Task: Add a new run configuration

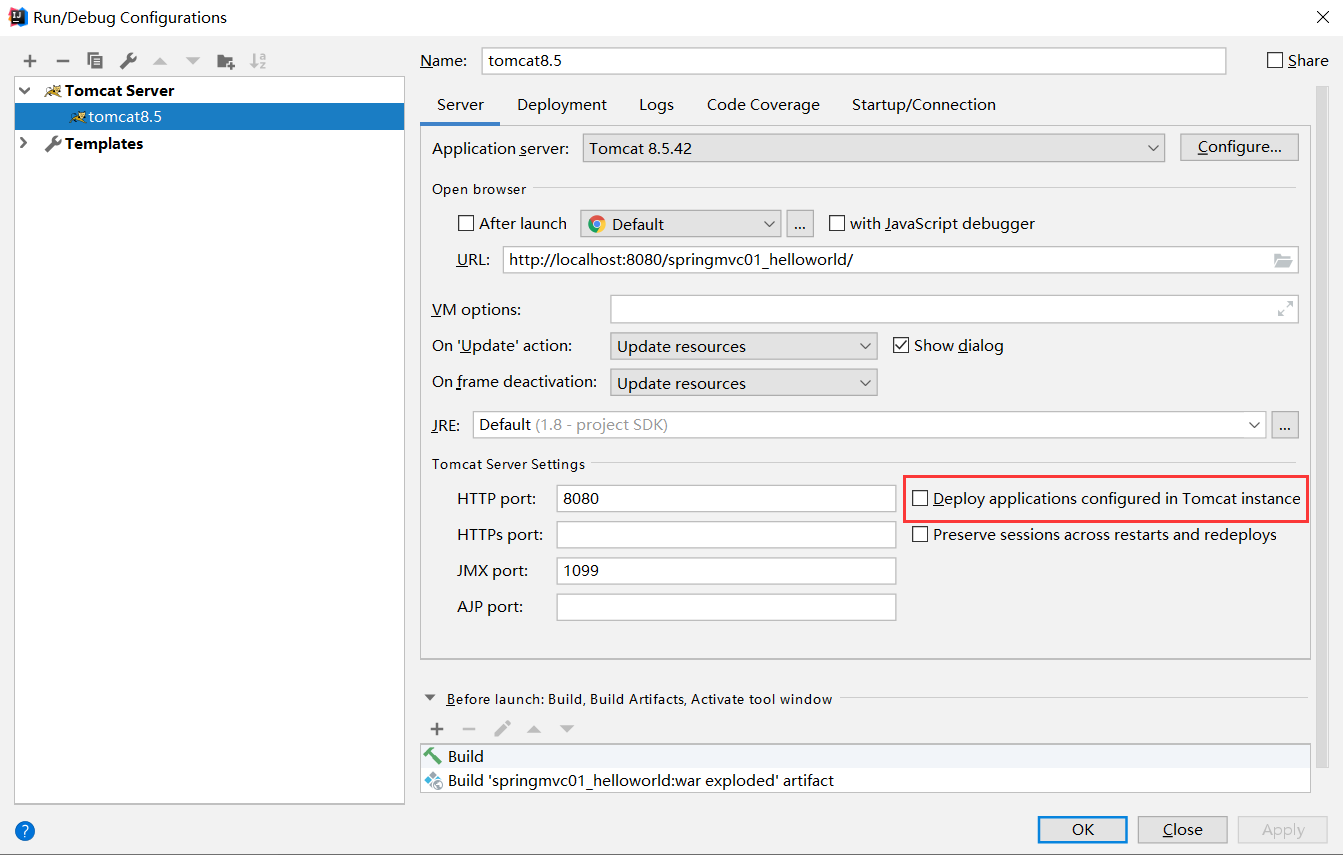Action: click(29, 60)
